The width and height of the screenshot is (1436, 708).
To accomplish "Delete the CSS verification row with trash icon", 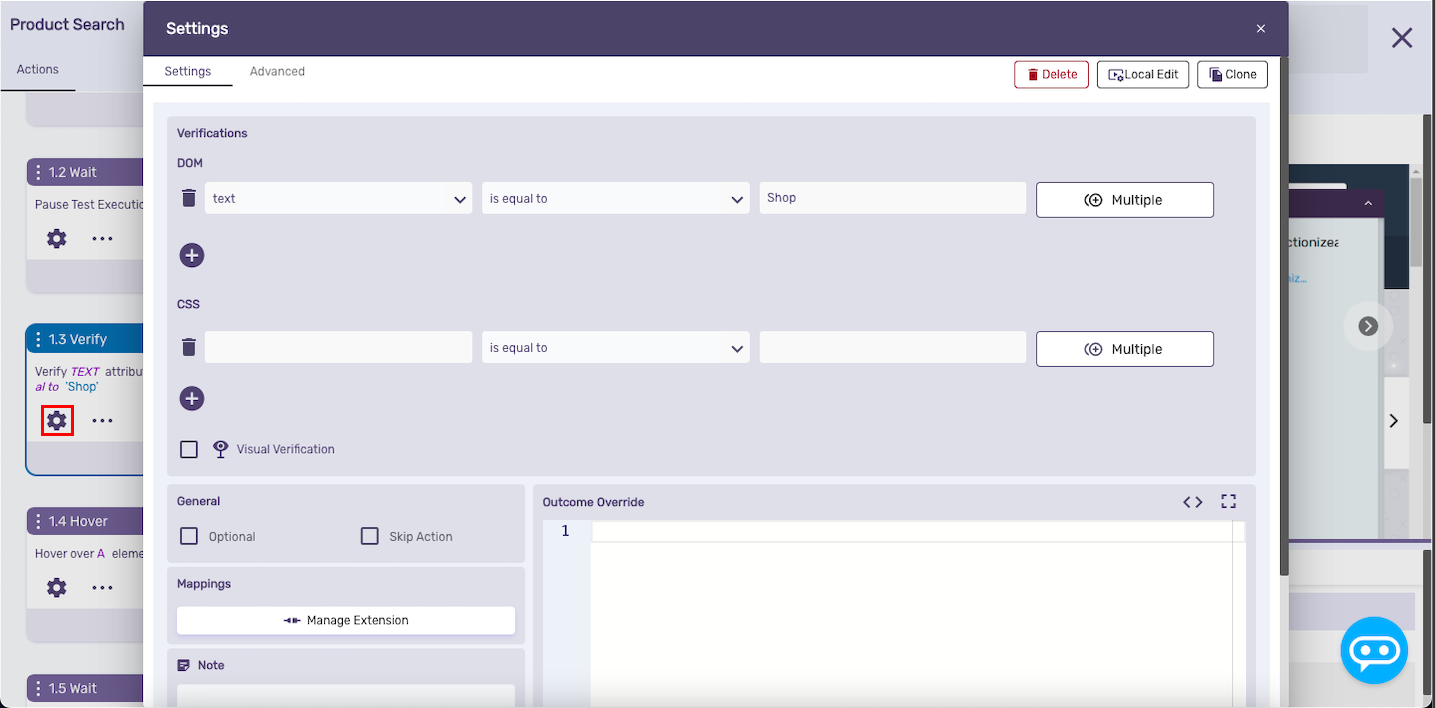I will coord(189,347).
